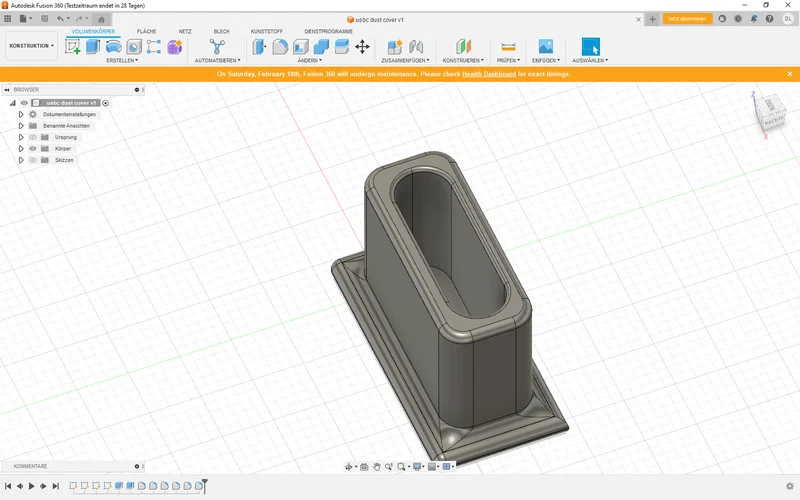Click the rectangular pattern tool icon
This screenshot has width=800, height=500.
pos(154,47)
